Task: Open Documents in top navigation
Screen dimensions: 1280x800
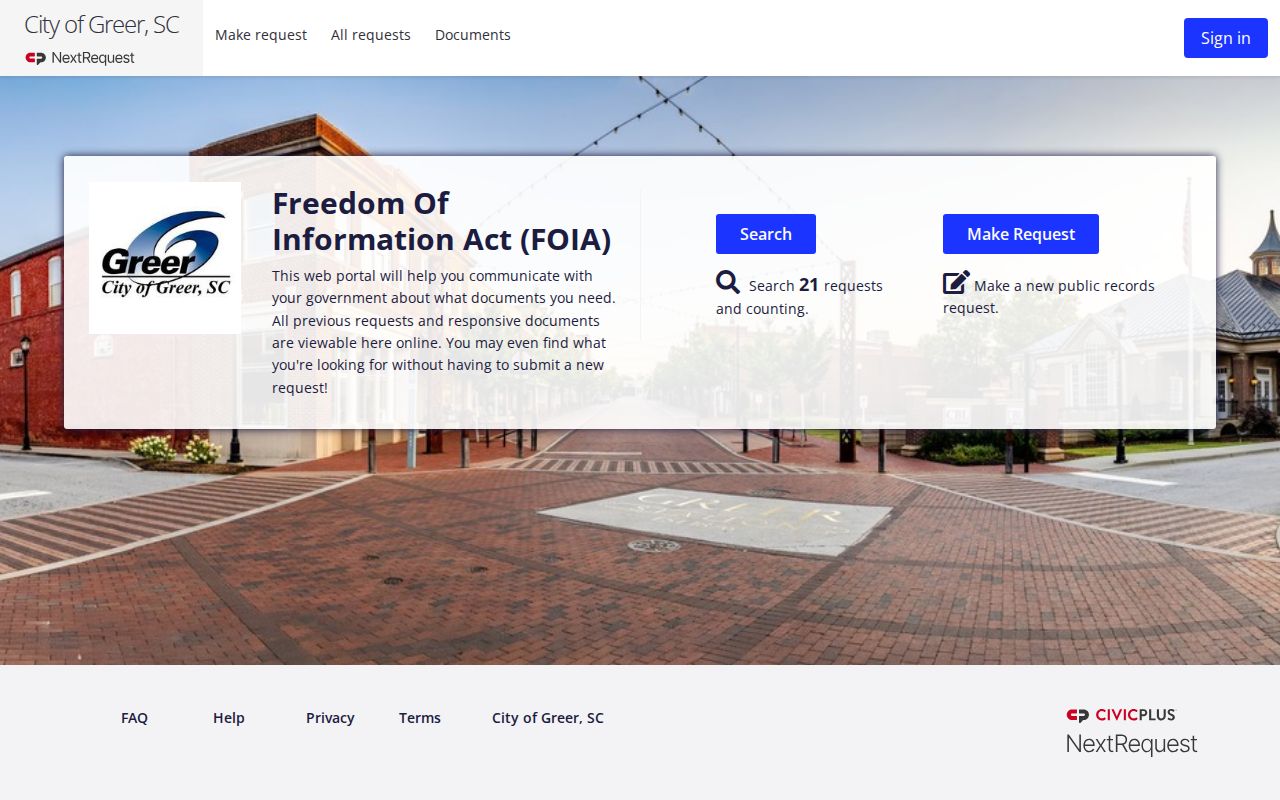Action: tap(473, 35)
